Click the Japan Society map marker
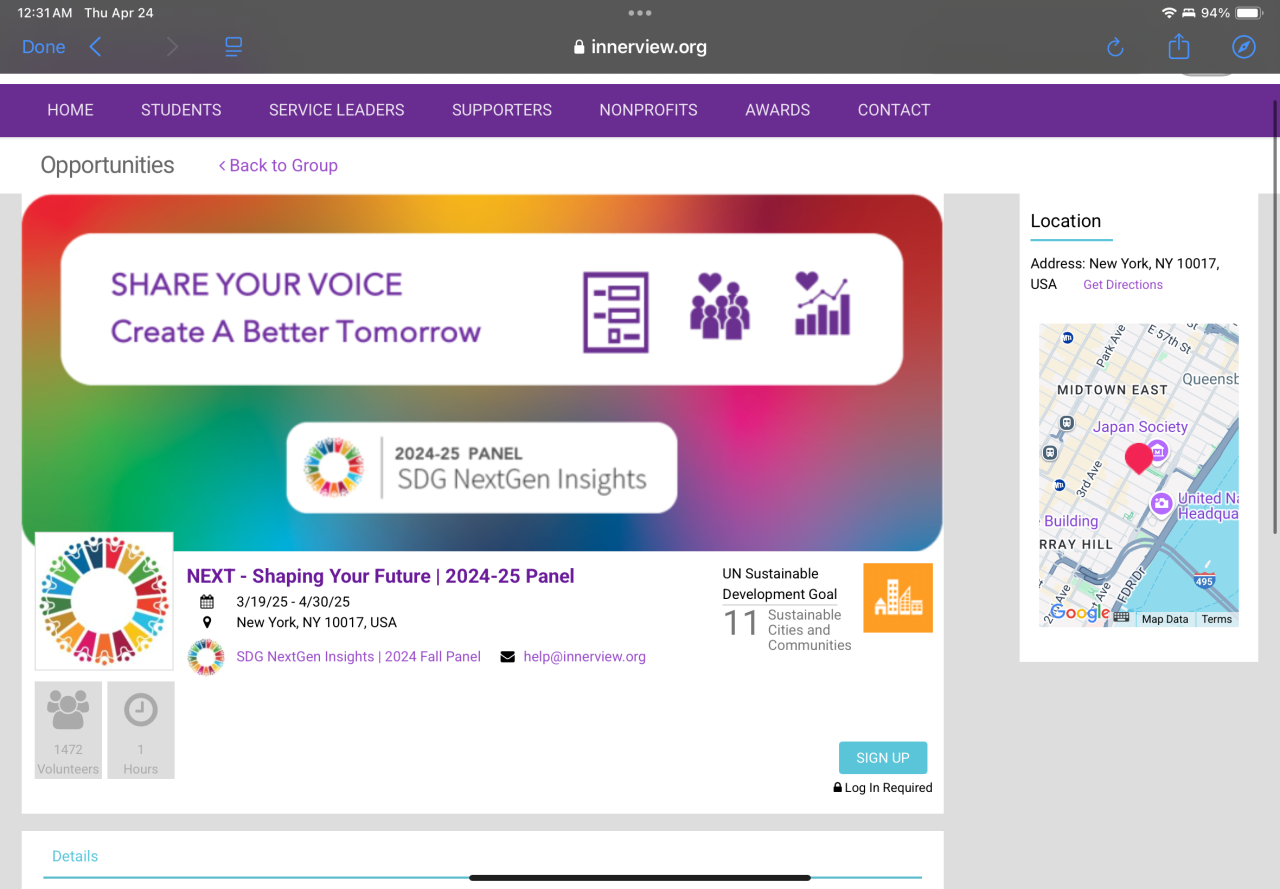 coord(1157,450)
